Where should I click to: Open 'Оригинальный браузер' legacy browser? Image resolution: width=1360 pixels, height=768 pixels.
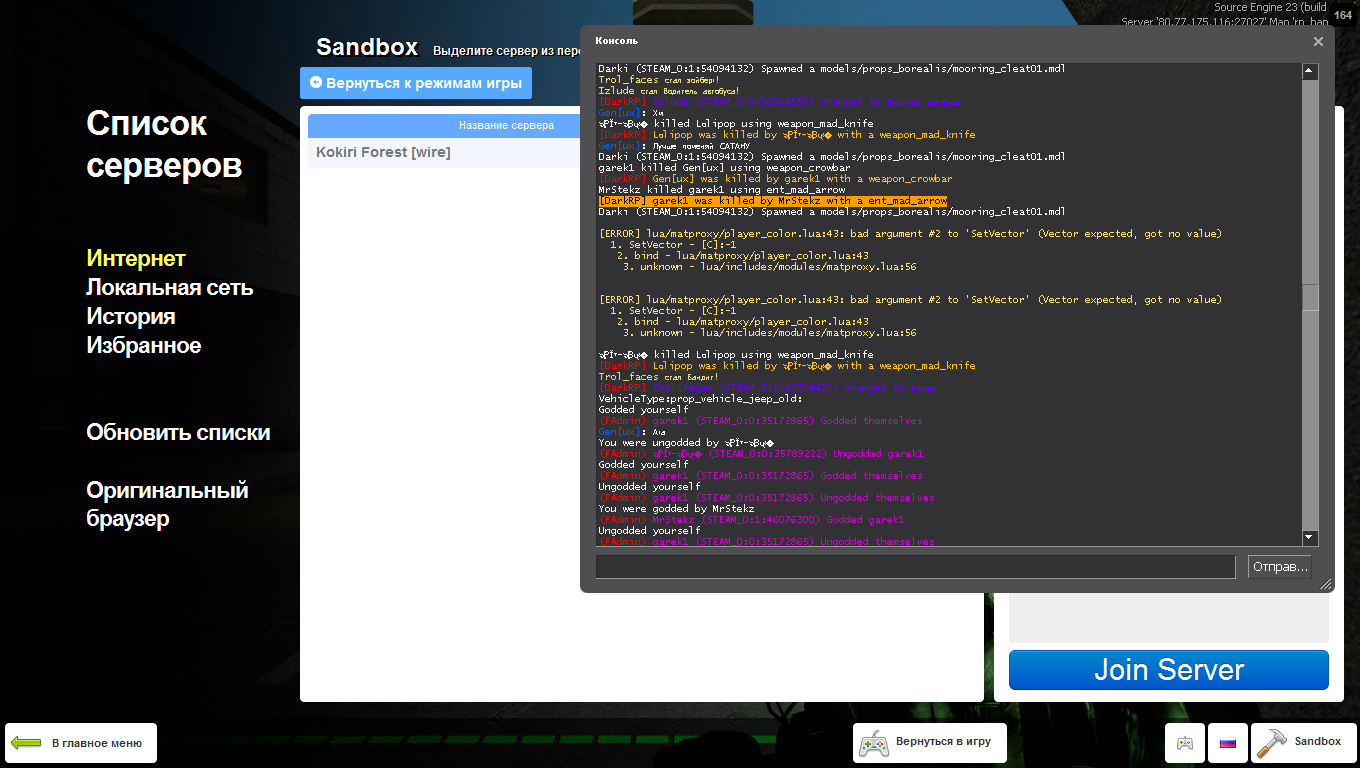167,504
